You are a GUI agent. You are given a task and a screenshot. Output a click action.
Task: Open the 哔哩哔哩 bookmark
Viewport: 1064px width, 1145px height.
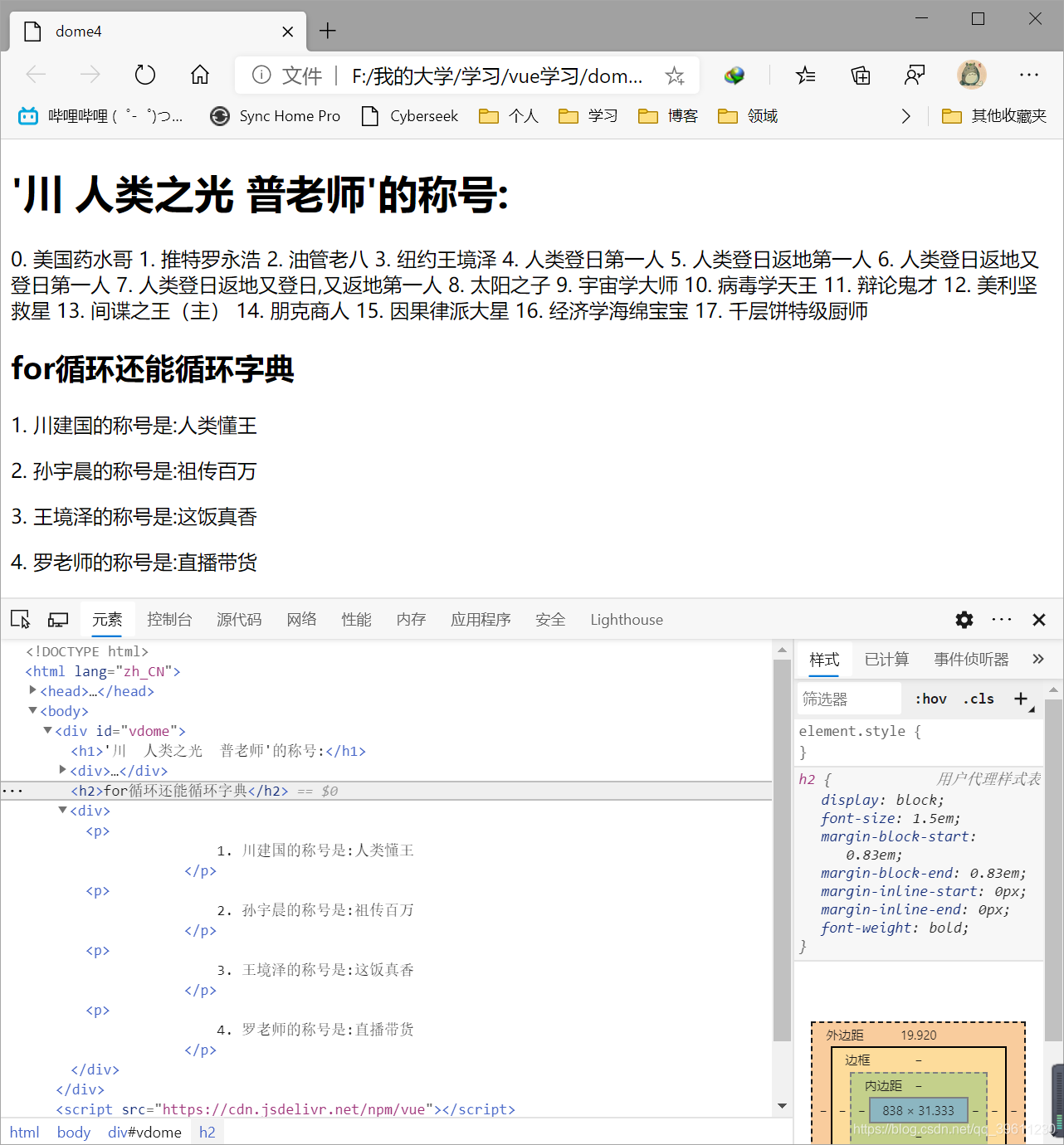pyautogui.click(x=100, y=116)
